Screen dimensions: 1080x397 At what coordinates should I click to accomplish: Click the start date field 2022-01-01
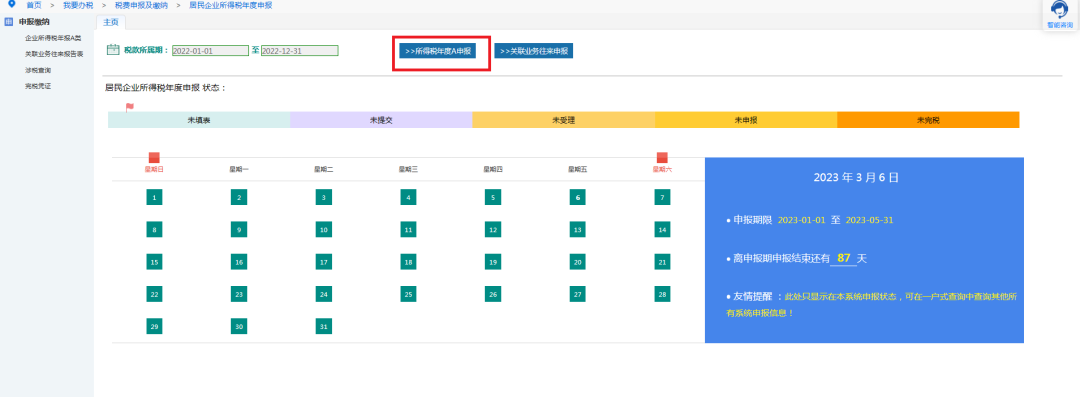(210, 50)
